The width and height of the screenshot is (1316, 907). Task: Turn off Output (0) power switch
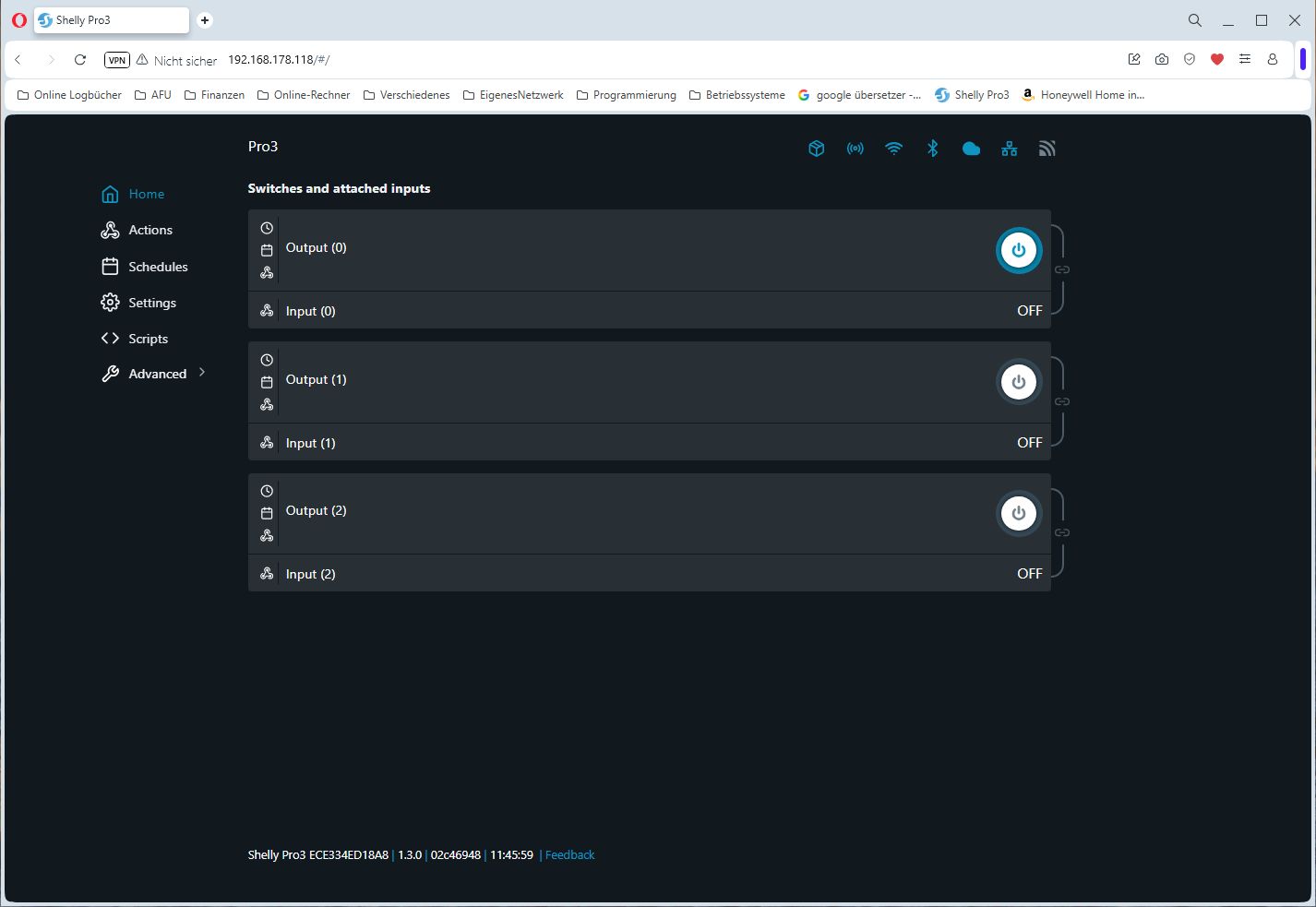[1018, 250]
